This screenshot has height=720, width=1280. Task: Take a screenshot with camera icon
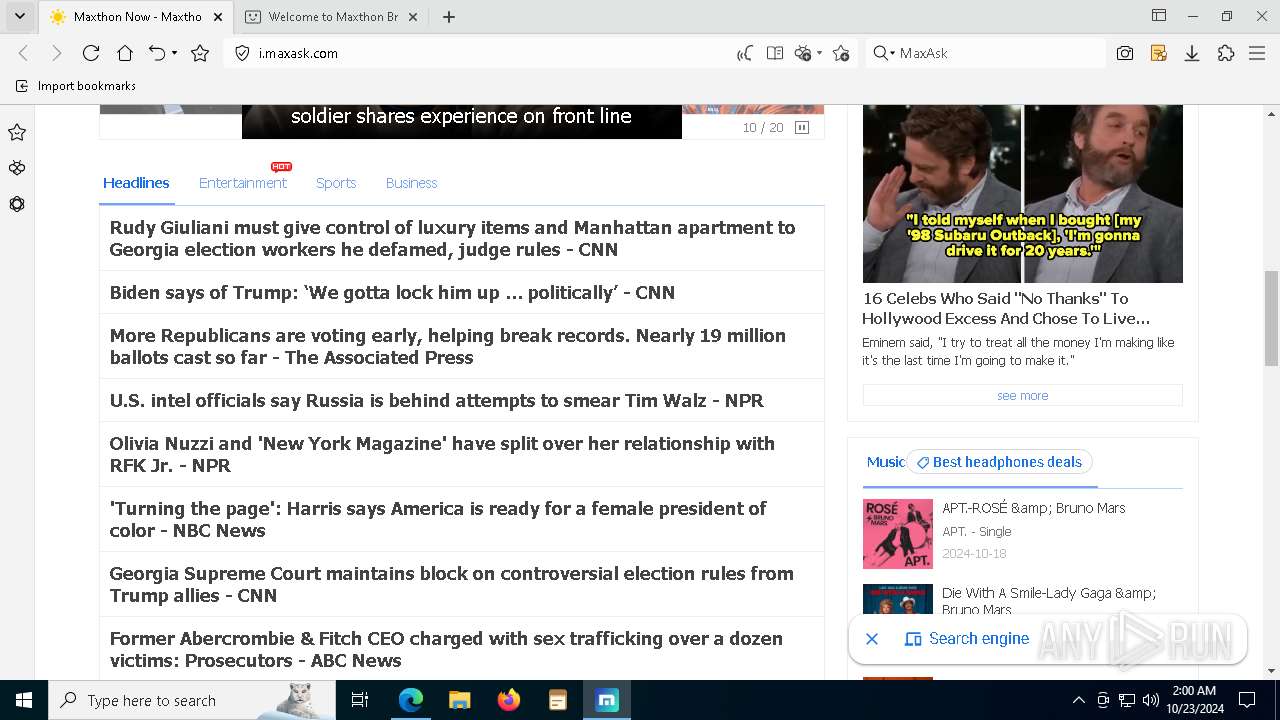[1125, 53]
